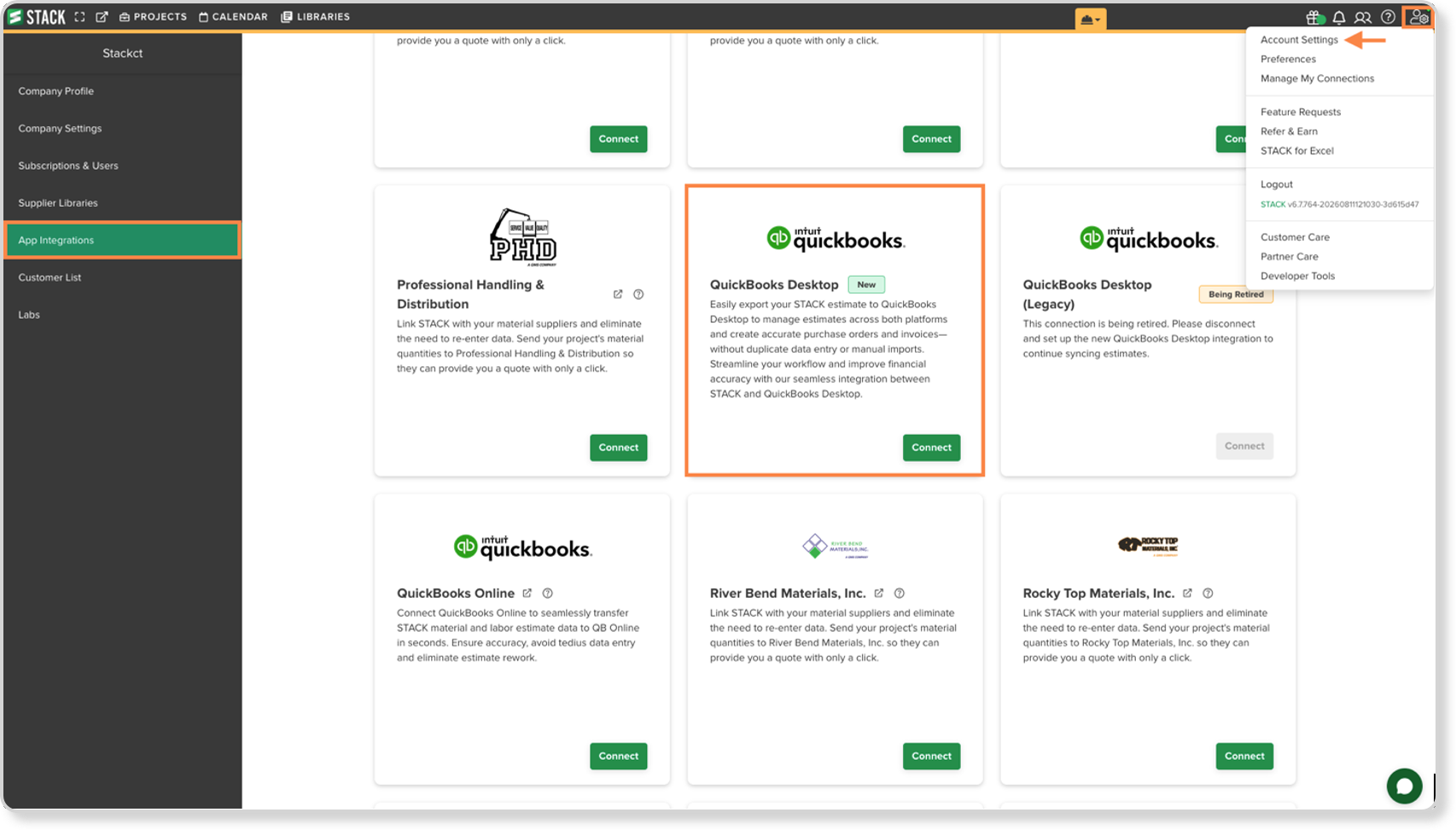The image size is (1456, 830).
Task: Choose Preferences in account menu
Action: tap(1288, 60)
